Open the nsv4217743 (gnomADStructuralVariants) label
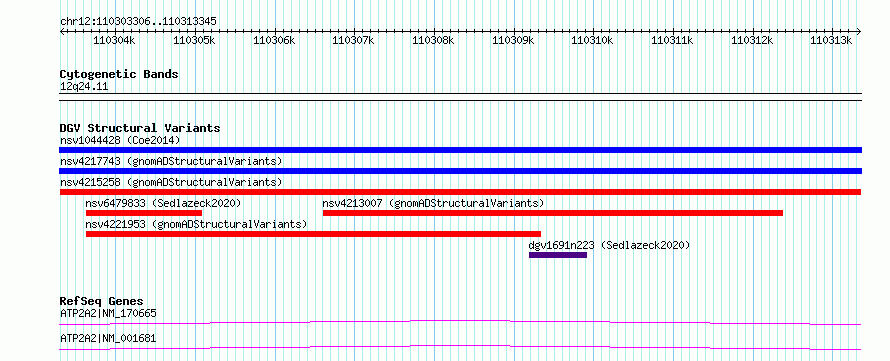 (171, 161)
